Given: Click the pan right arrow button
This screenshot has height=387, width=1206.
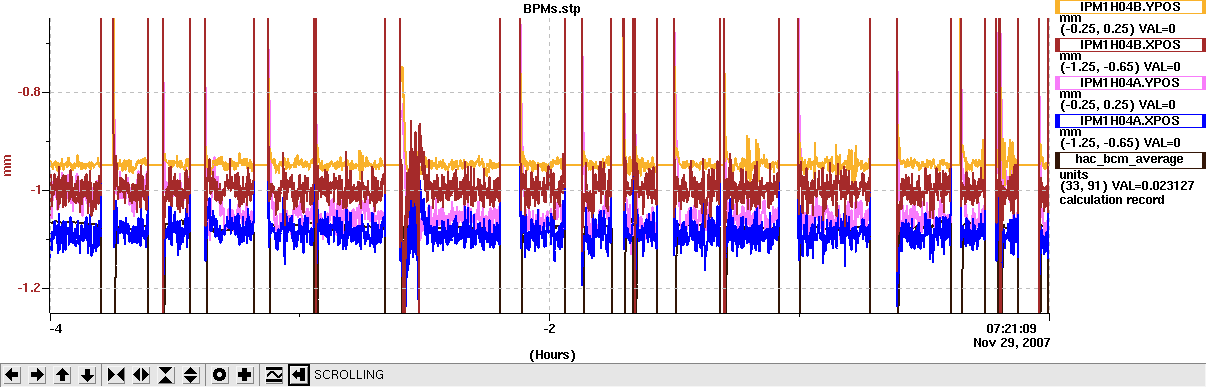Looking at the screenshot, I should [x=37, y=375].
